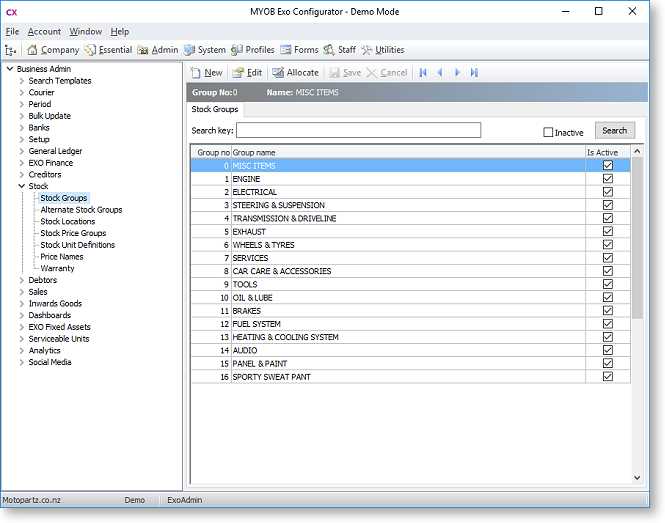Edit the selected stock group
The image size is (665, 523).
click(x=248, y=73)
